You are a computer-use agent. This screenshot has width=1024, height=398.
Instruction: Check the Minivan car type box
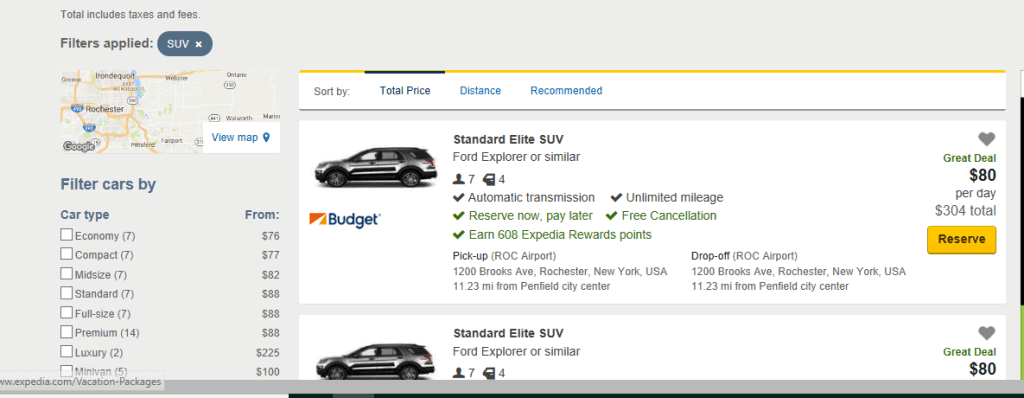click(67, 371)
